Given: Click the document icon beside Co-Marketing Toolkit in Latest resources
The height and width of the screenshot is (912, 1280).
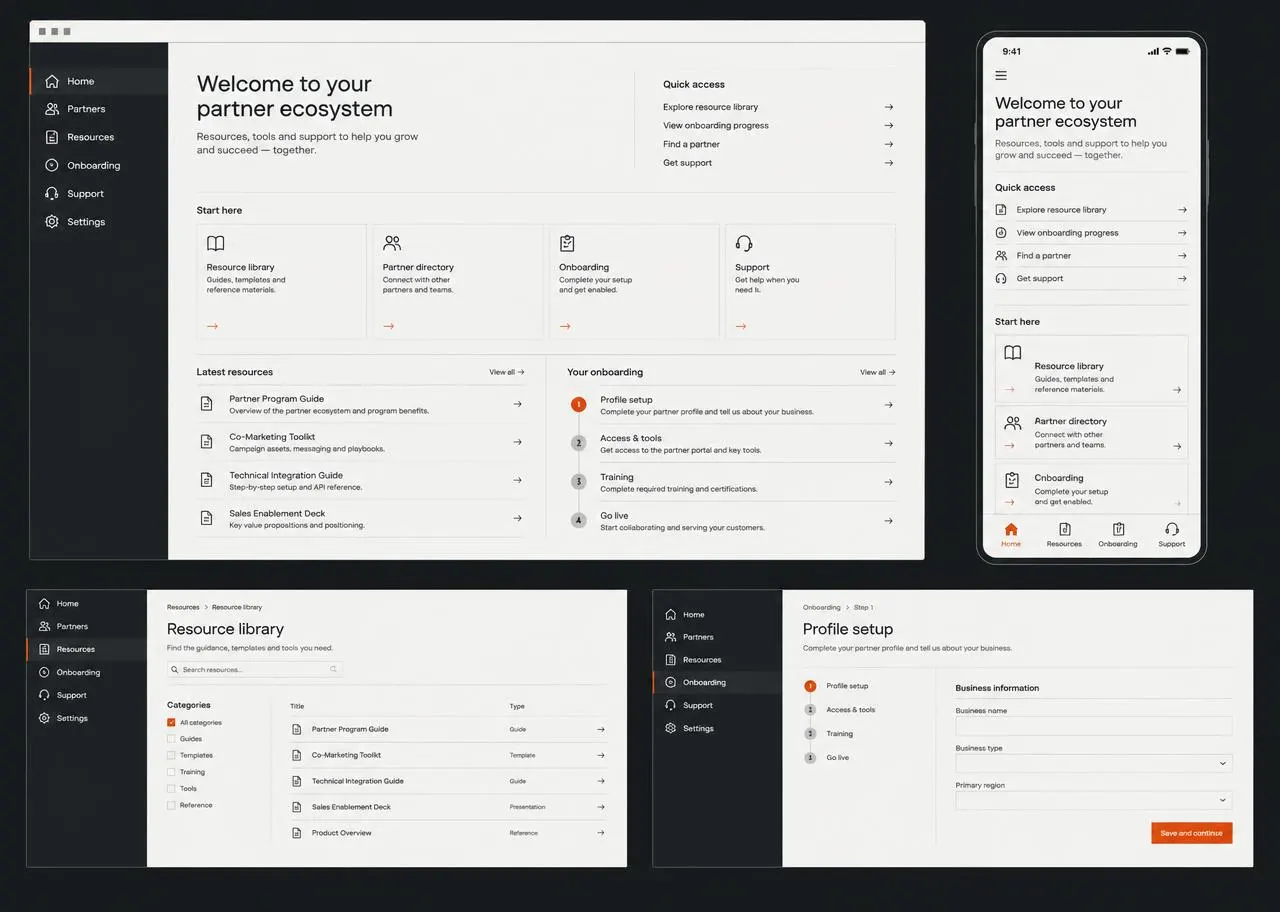Looking at the screenshot, I should click(x=206, y=442).
